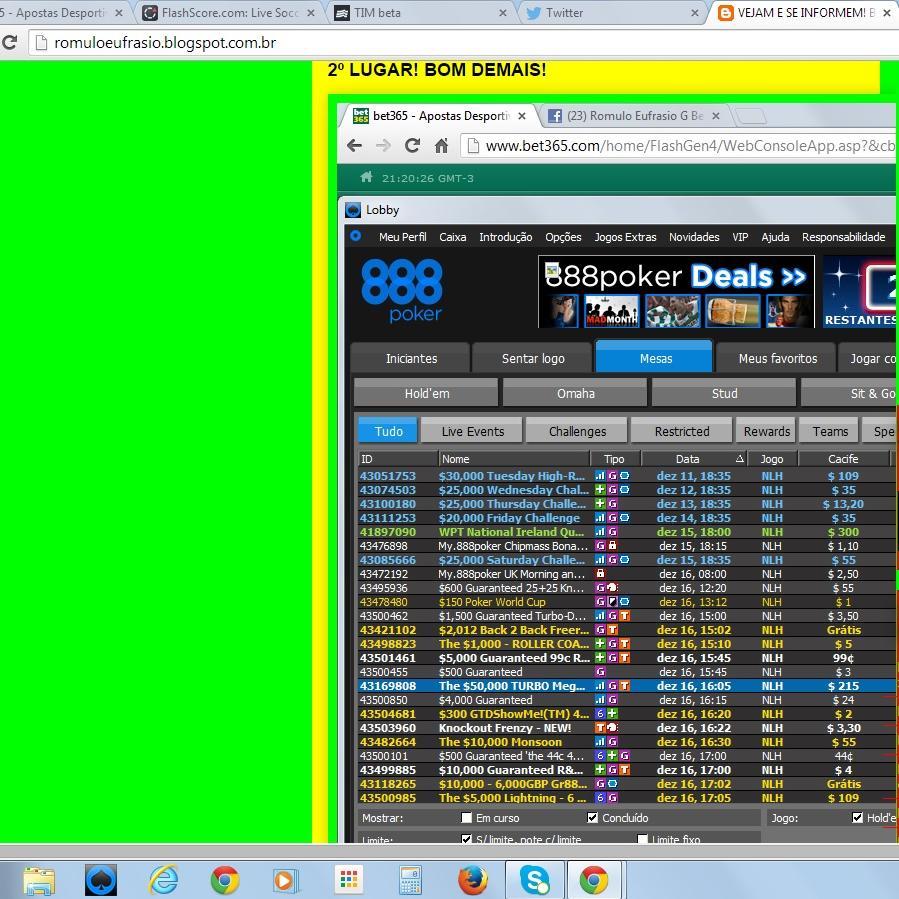Screen dimensions: 899x899
Task: Click the blue circle icon left of Meu Perfil
Action: click(x=355, y=236)
